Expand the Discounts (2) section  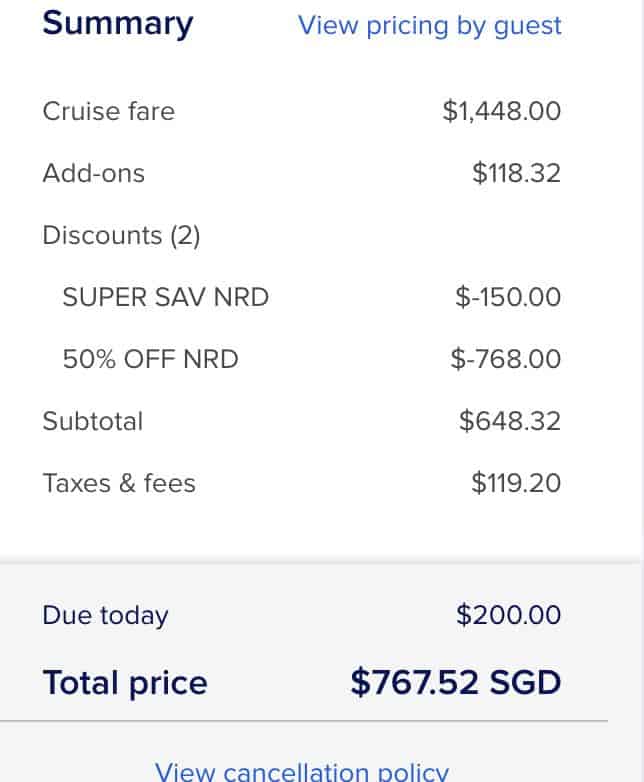coord(121,235)
